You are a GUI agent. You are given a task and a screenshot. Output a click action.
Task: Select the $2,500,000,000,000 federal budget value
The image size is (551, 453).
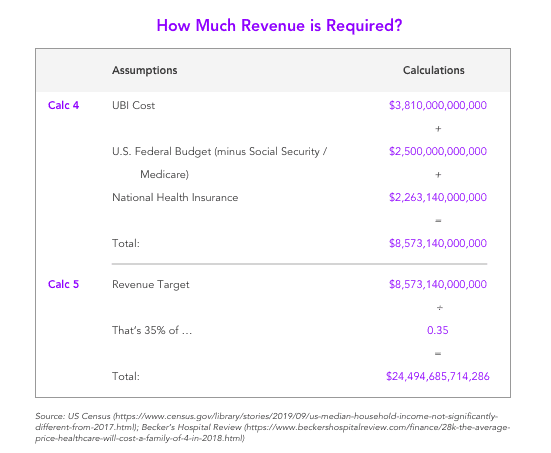coord(438,151)
